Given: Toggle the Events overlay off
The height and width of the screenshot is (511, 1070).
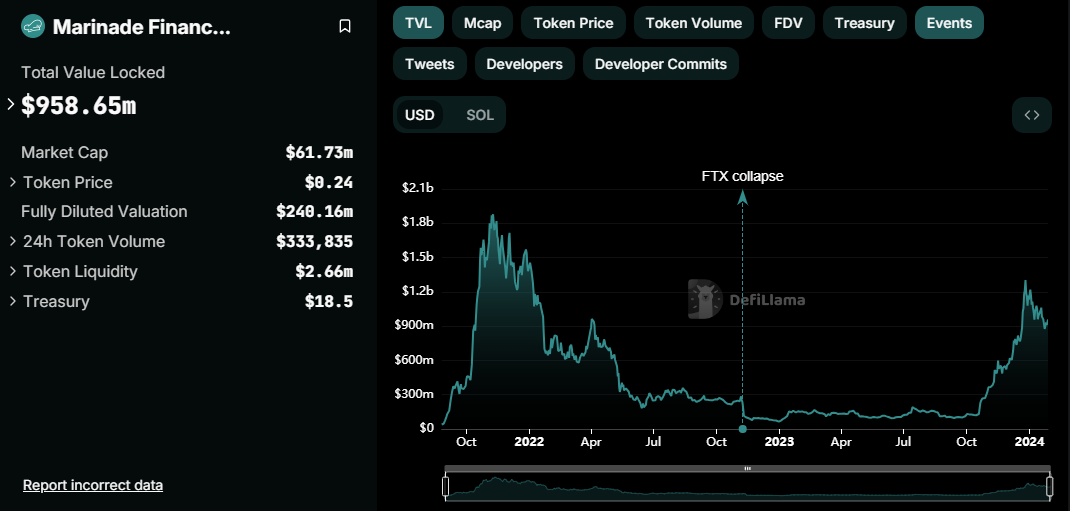Looking at the screenshot, I should tap(949, 23).
